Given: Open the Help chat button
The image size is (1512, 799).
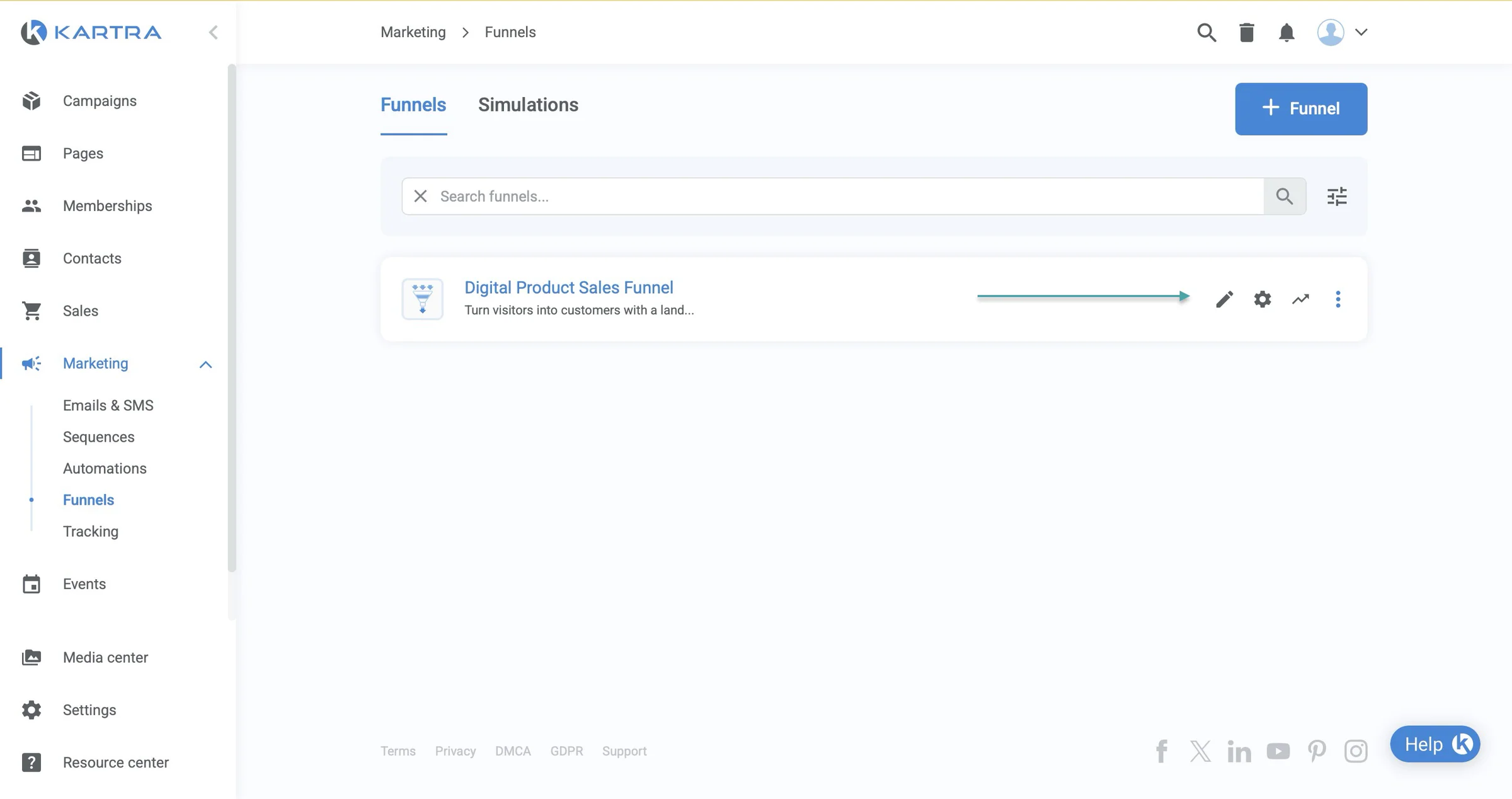Looking at the screenshot, I should coord(1435,744).
